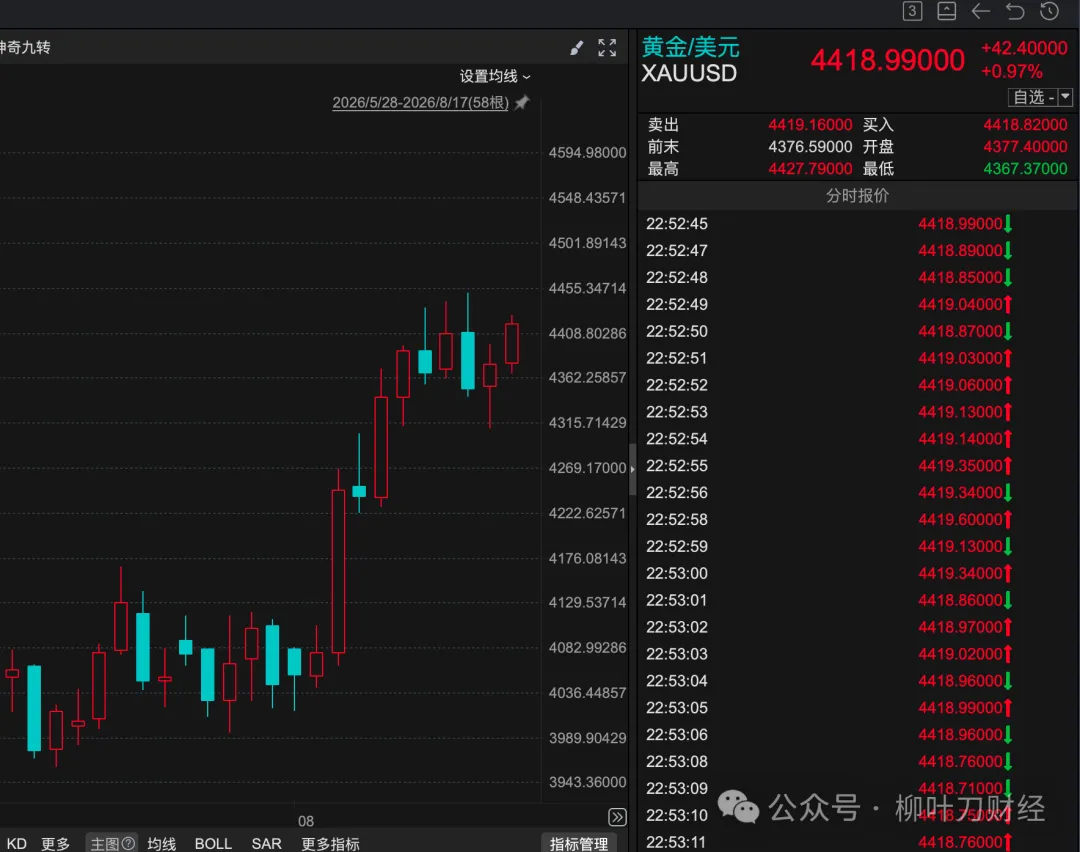The height and width of the screenshot is (852, 1080).
Task: Go back with left arrow icon
Action: (980, 11)
